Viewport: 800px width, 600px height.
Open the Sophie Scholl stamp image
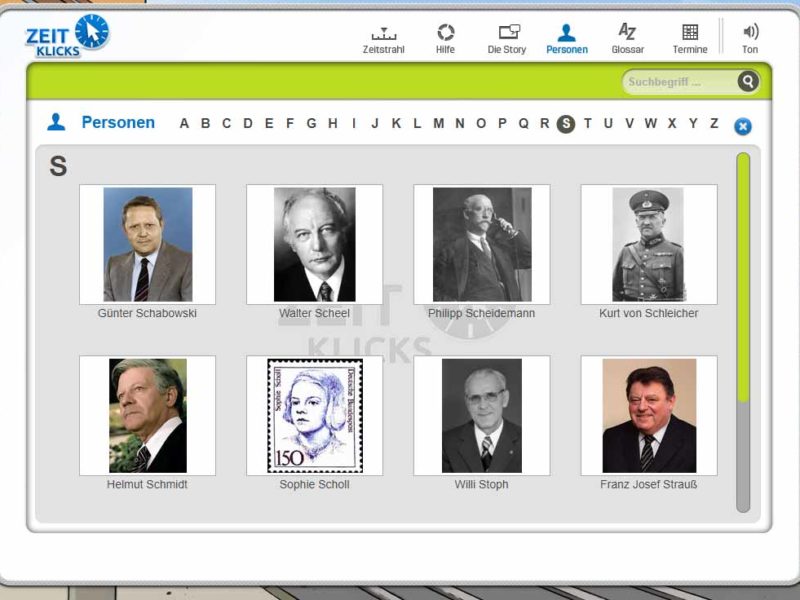[315, 415]
